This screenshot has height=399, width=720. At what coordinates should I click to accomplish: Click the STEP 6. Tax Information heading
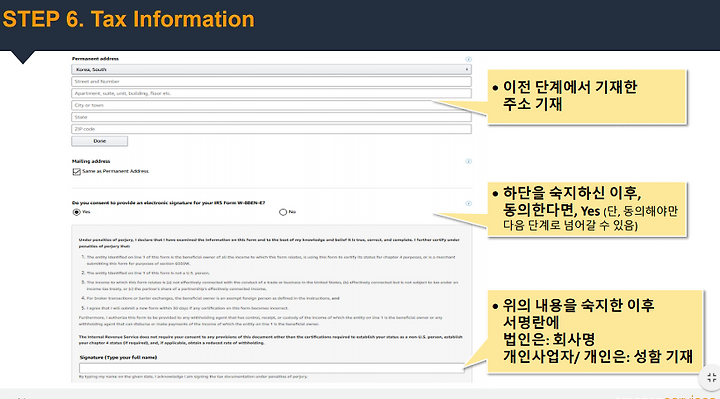(x=129, y=20)
